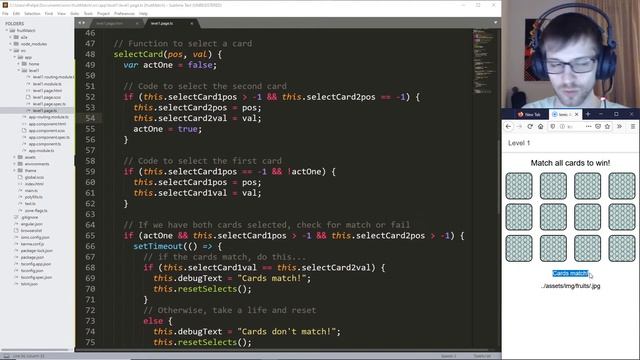The height and width of the screenshot is (360, 640).
Task: Expand the node_modules folder
Action: click(x=11, y=44)
